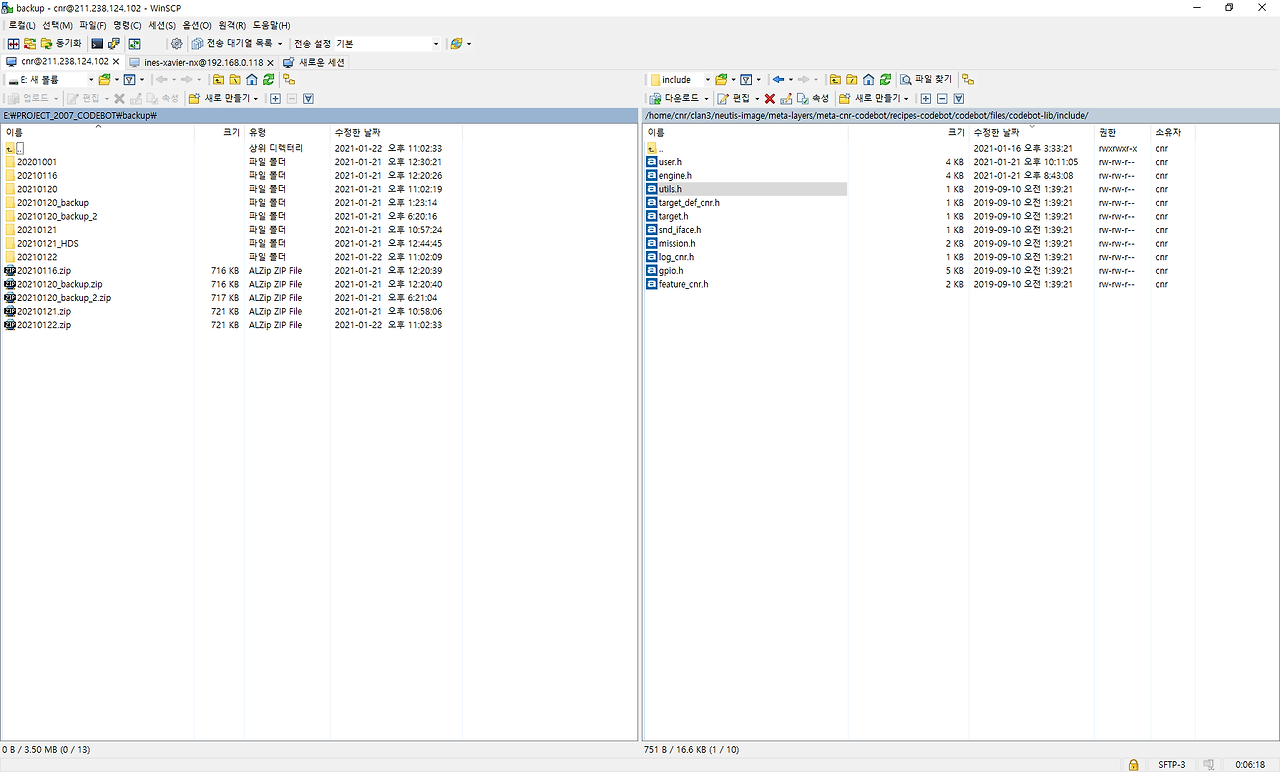The image size is (1280, 772).
Task: Select the target_def_cnr.h remote file
Action: [x=689, y=203]
